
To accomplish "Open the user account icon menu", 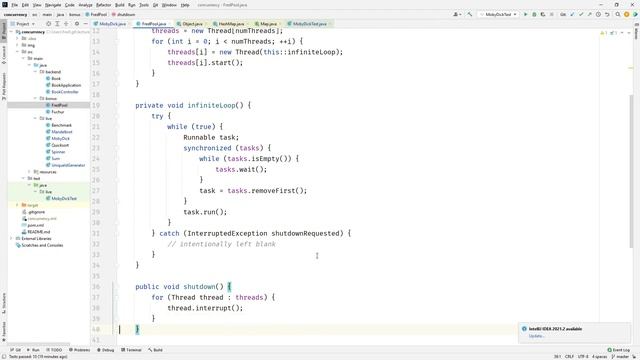I will 457,14.
